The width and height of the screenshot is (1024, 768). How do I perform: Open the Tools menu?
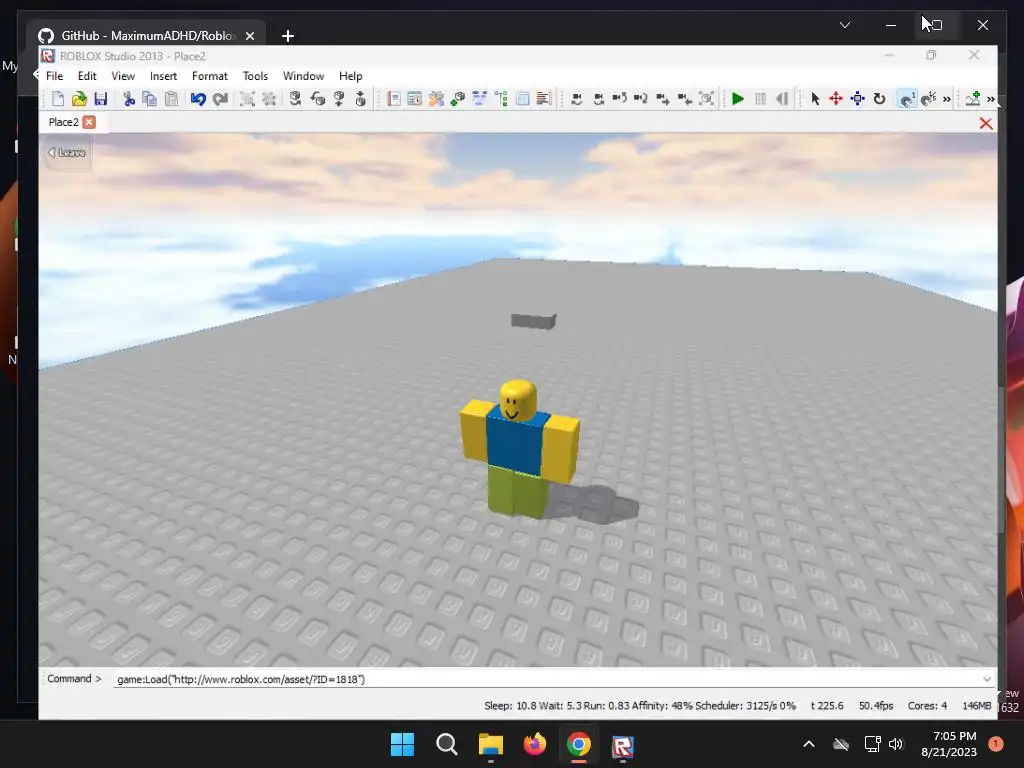tap(255, 76)
